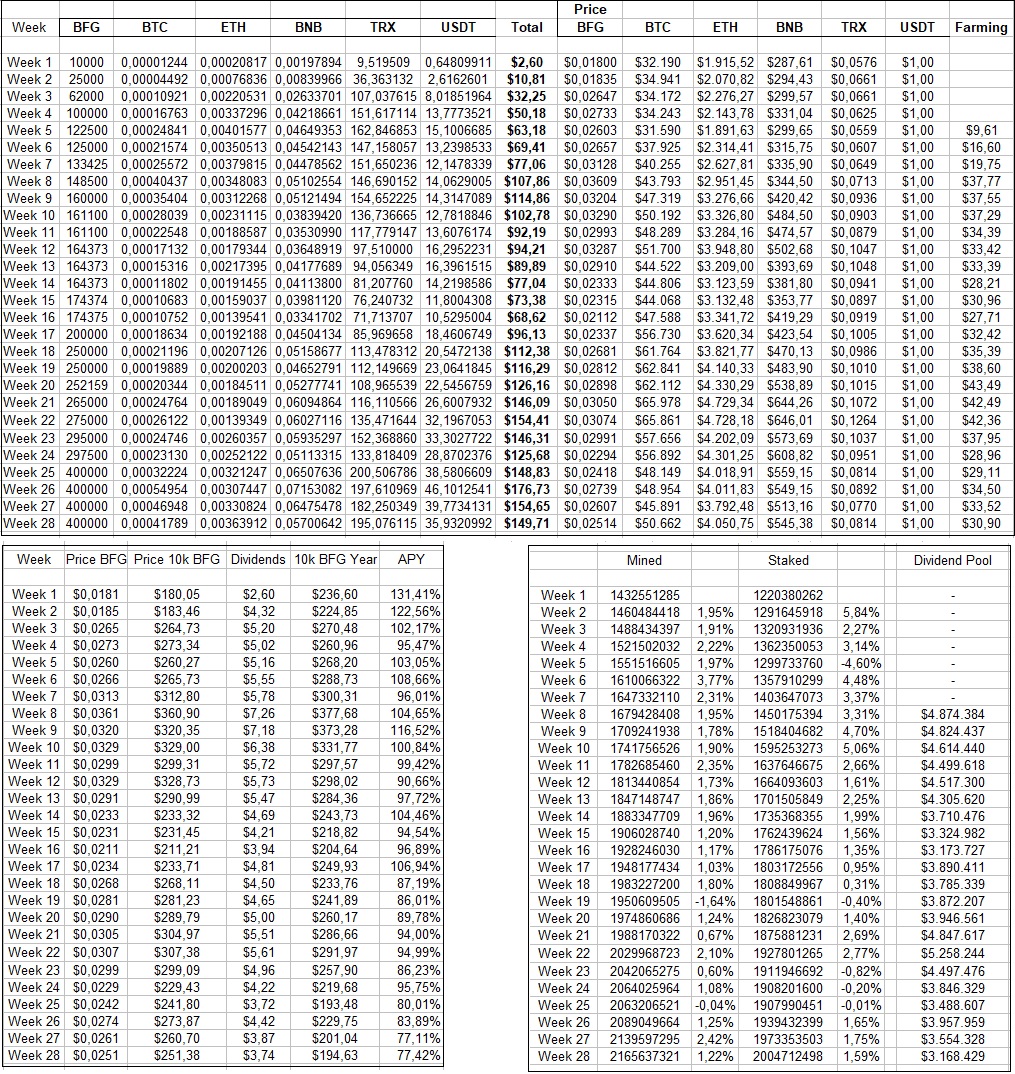Click staked change -4,60%
The image size is (1015, 1074).
coord(861,663)
